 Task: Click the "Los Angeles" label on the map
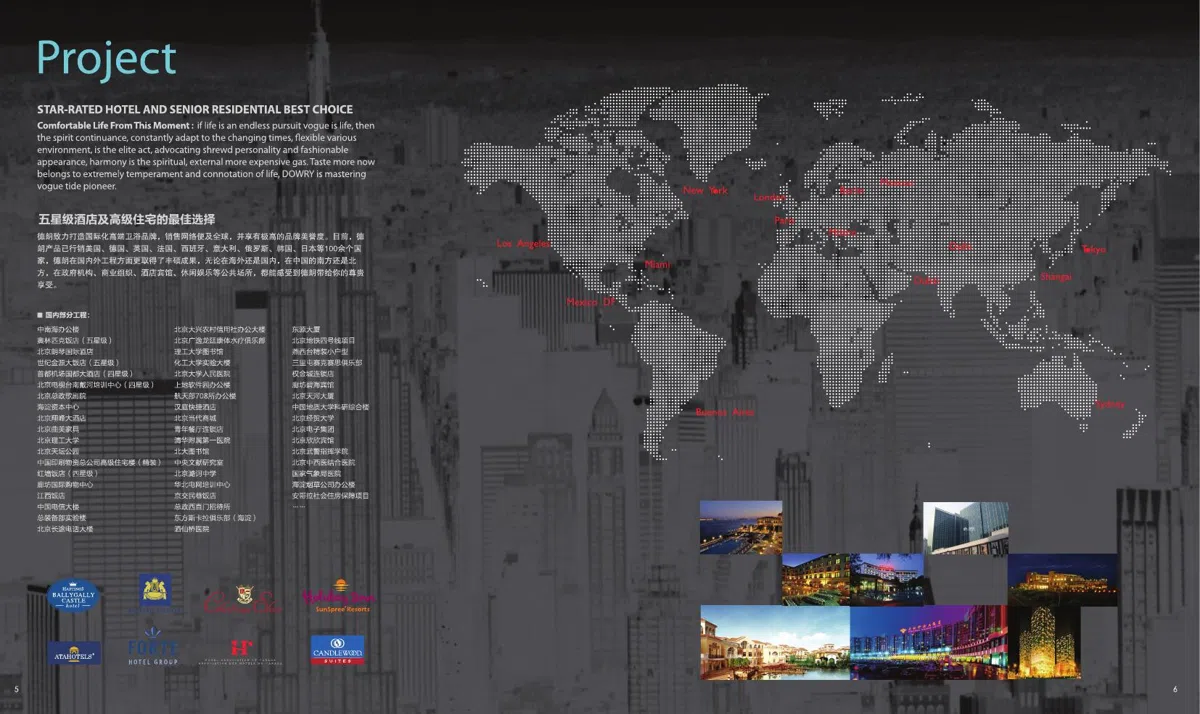(x=524, y=244)
